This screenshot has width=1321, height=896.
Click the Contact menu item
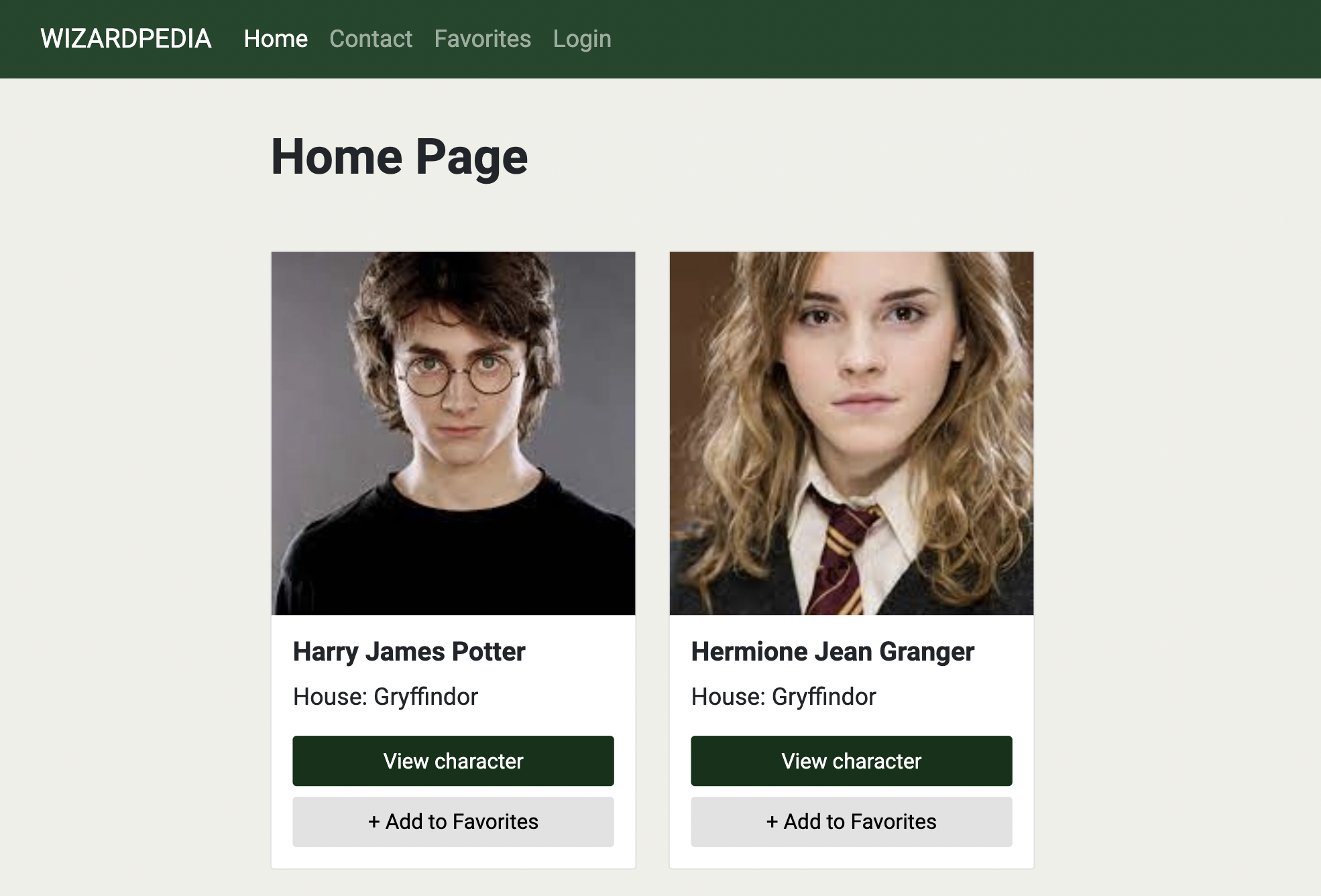(371, 39)
